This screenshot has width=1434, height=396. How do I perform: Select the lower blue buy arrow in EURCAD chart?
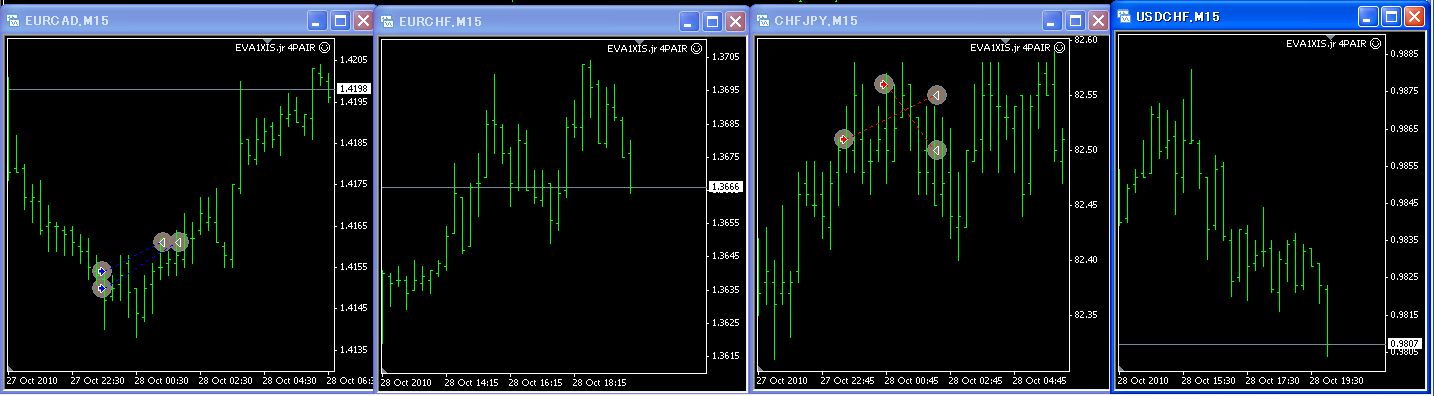click(102, 289)
